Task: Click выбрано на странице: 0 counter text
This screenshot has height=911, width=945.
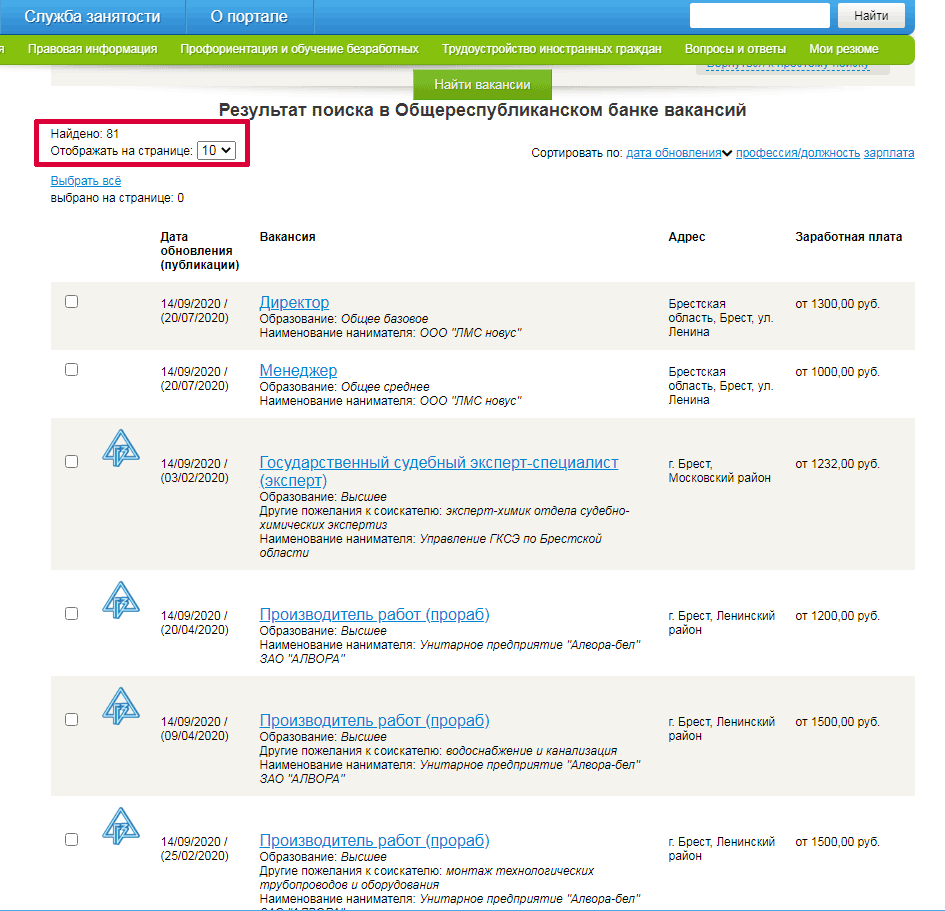Action: click(x=117, y=198)
